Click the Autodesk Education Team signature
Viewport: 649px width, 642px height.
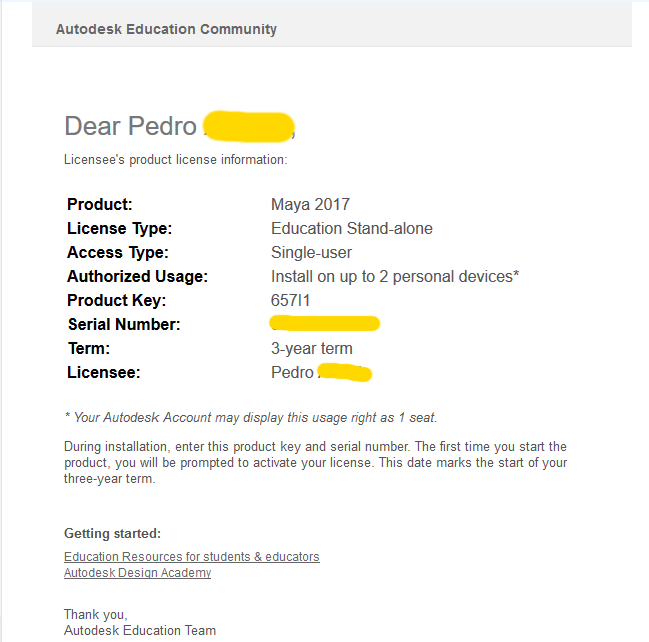pyautogui.click(x=139, y=630)
